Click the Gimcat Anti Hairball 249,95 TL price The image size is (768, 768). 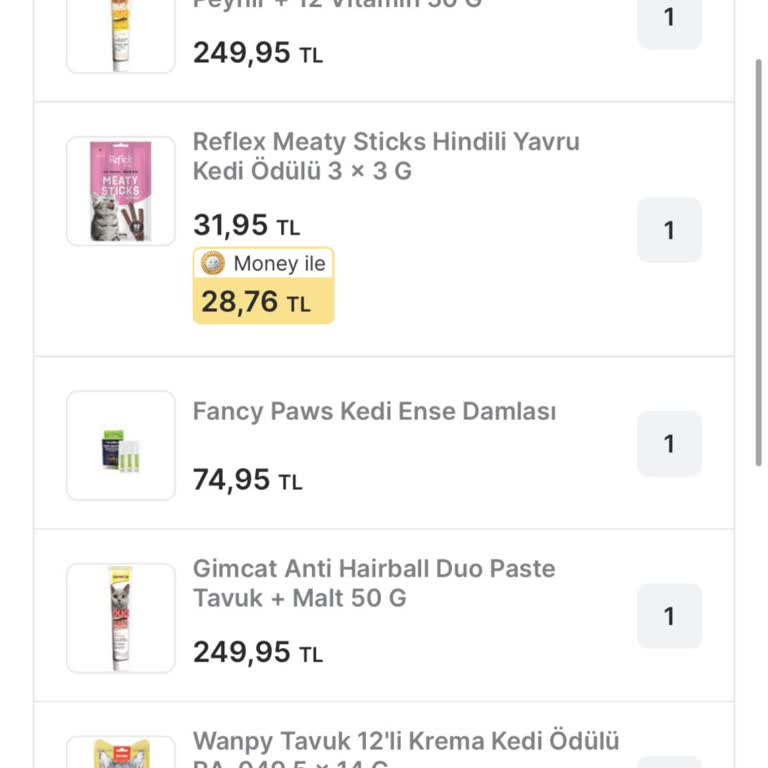pyautogui.click(x=257, y=653)
